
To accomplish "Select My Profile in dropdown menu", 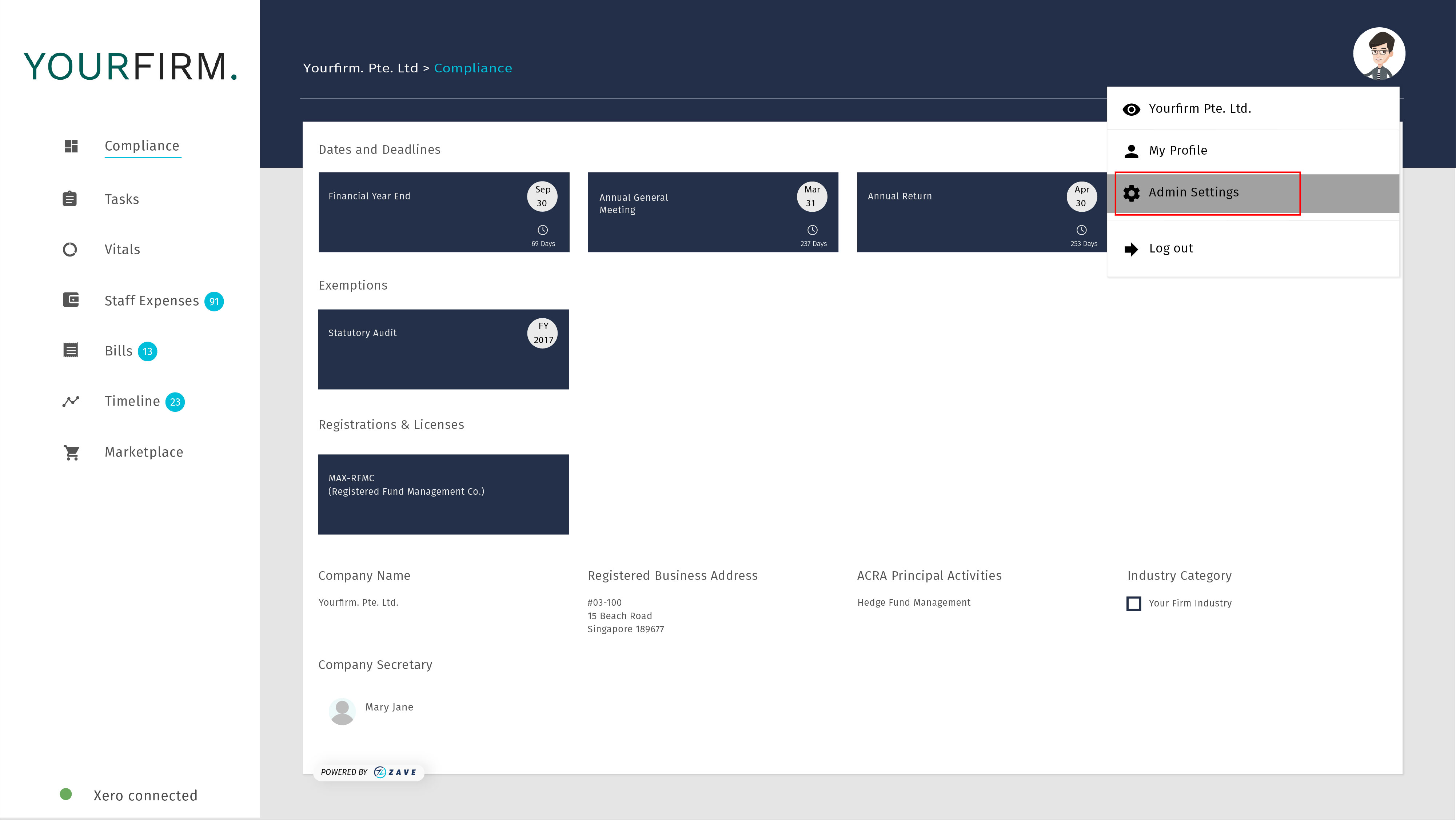I will point(1253,150).
